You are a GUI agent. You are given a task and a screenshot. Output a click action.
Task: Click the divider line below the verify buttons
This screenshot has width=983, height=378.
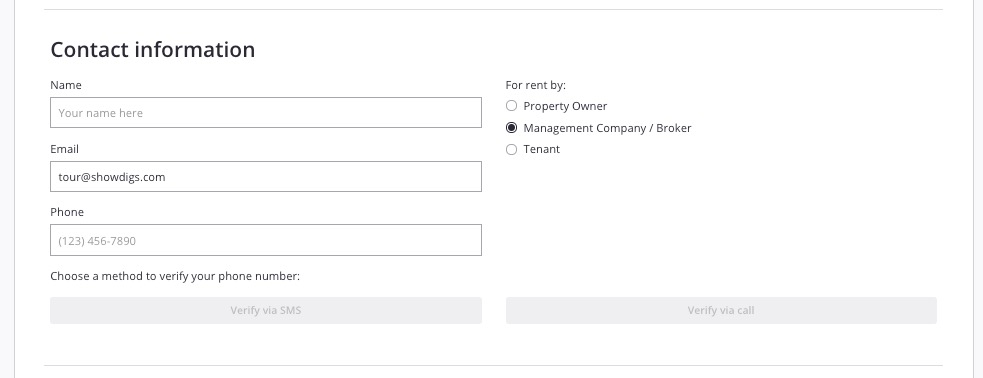493,365
